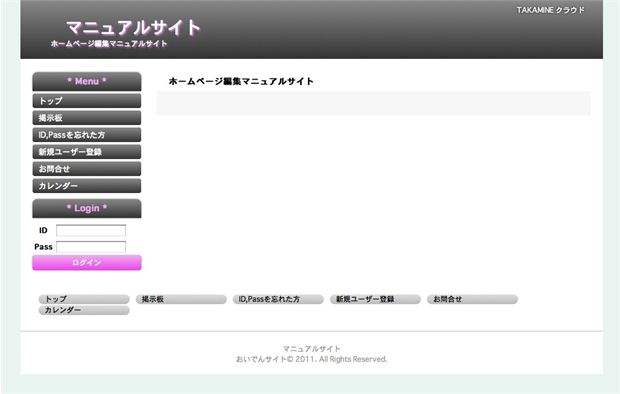Open 掲示板 in the sidebar menu
The height and width of the screenshot is (394, 620).
coord(87,118)
